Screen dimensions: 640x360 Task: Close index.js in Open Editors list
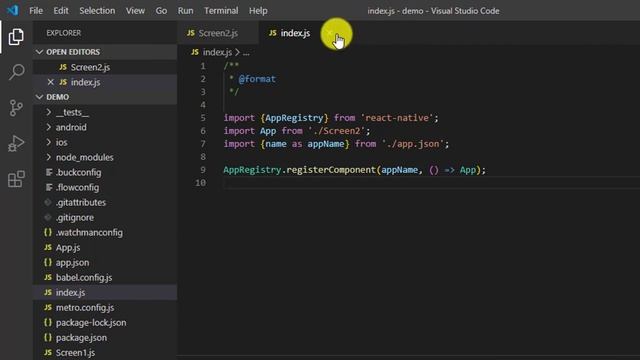click(x=51, y=82)
